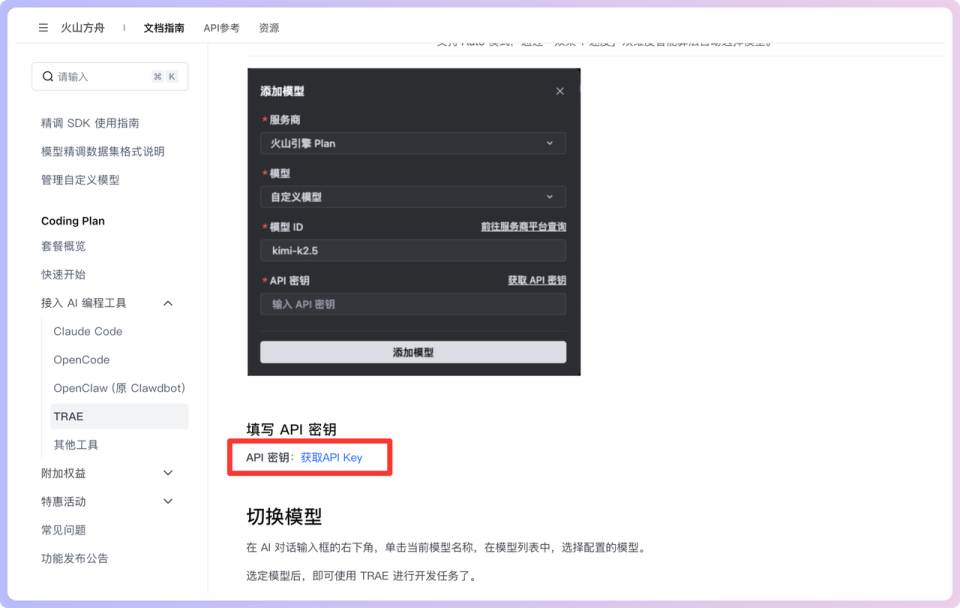Click the 添加模型 button in the dialog
Image resolution: width=960 pixels, height=608 pixels.
click(x=412, y=352)
